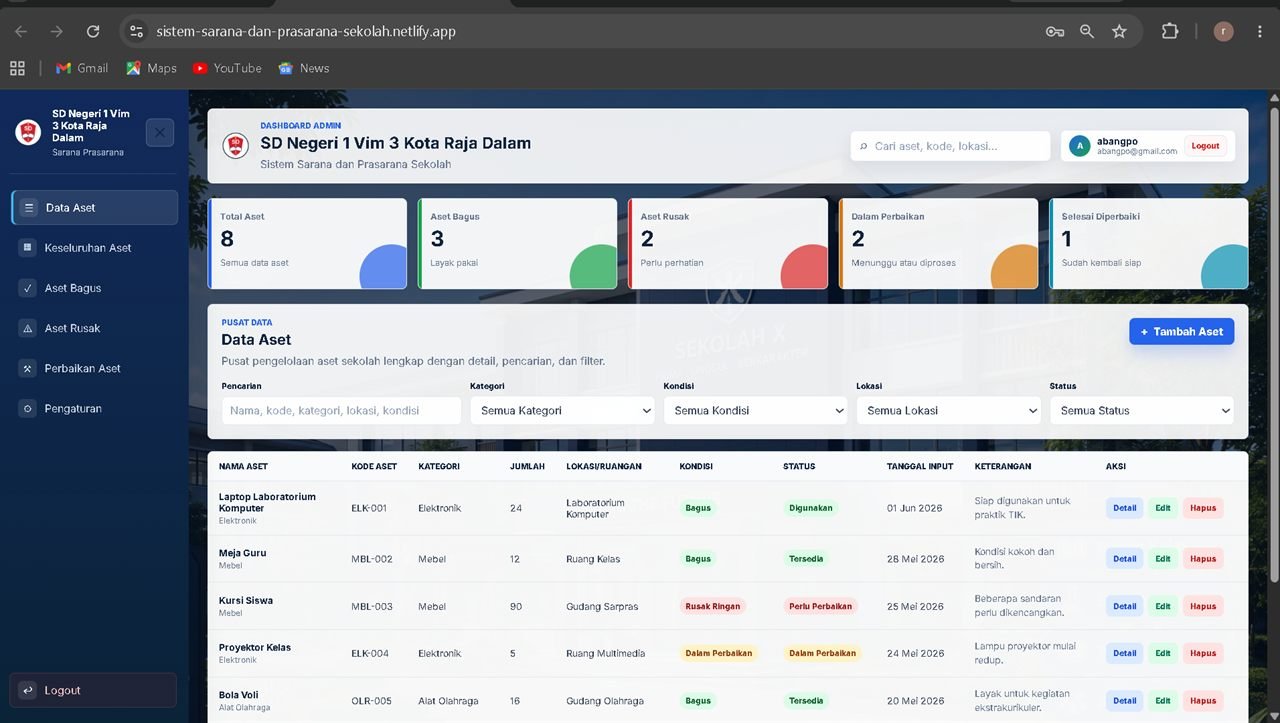Bookmark this page with the star icon
Image resolution: width=1280 pixels, height=723 pixels.
(1119, 31)
